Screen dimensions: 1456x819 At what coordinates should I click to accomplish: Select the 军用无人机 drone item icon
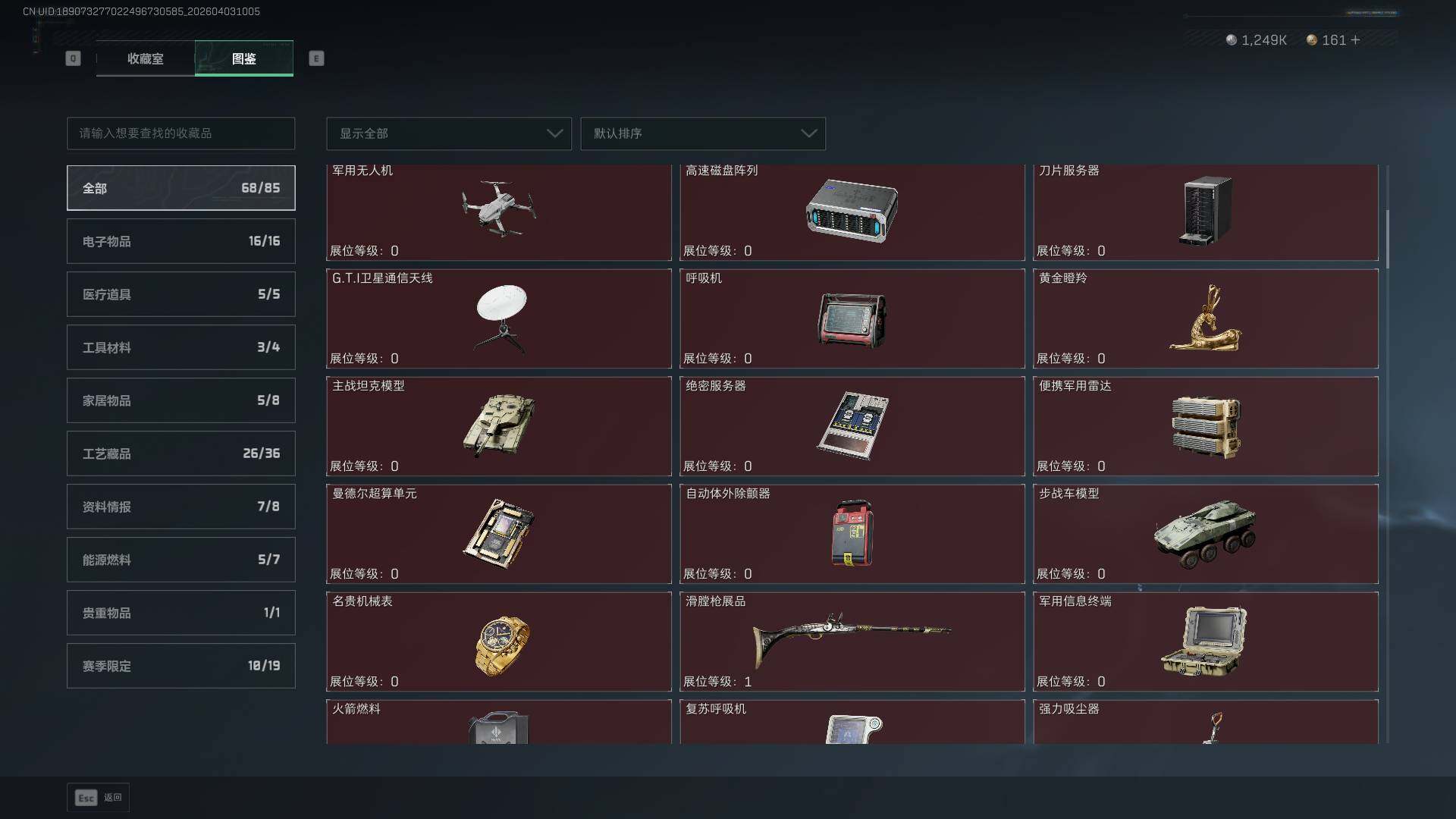point(499,209)
